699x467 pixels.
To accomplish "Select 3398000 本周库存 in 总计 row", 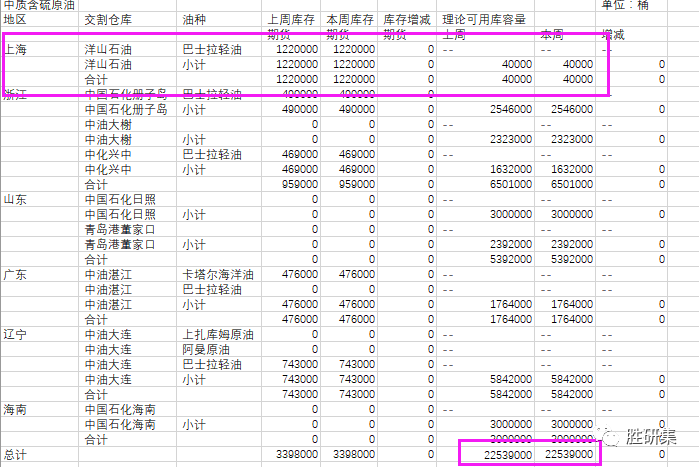I will [x=354, y=455].
